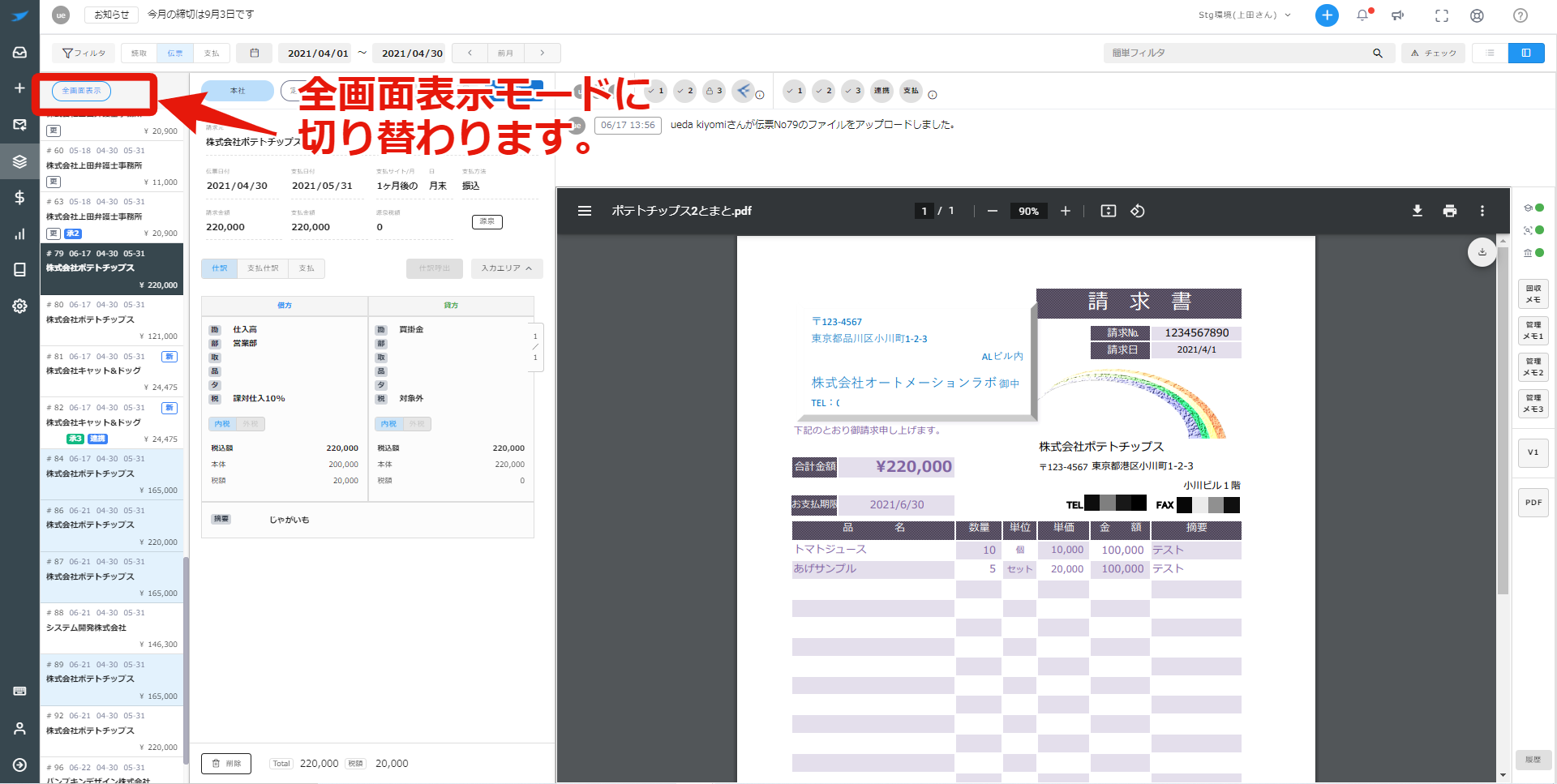This screenshot has width=1557, height=784.
Task: Click the plus icon in left sidebar
Action: pos(19,88)
